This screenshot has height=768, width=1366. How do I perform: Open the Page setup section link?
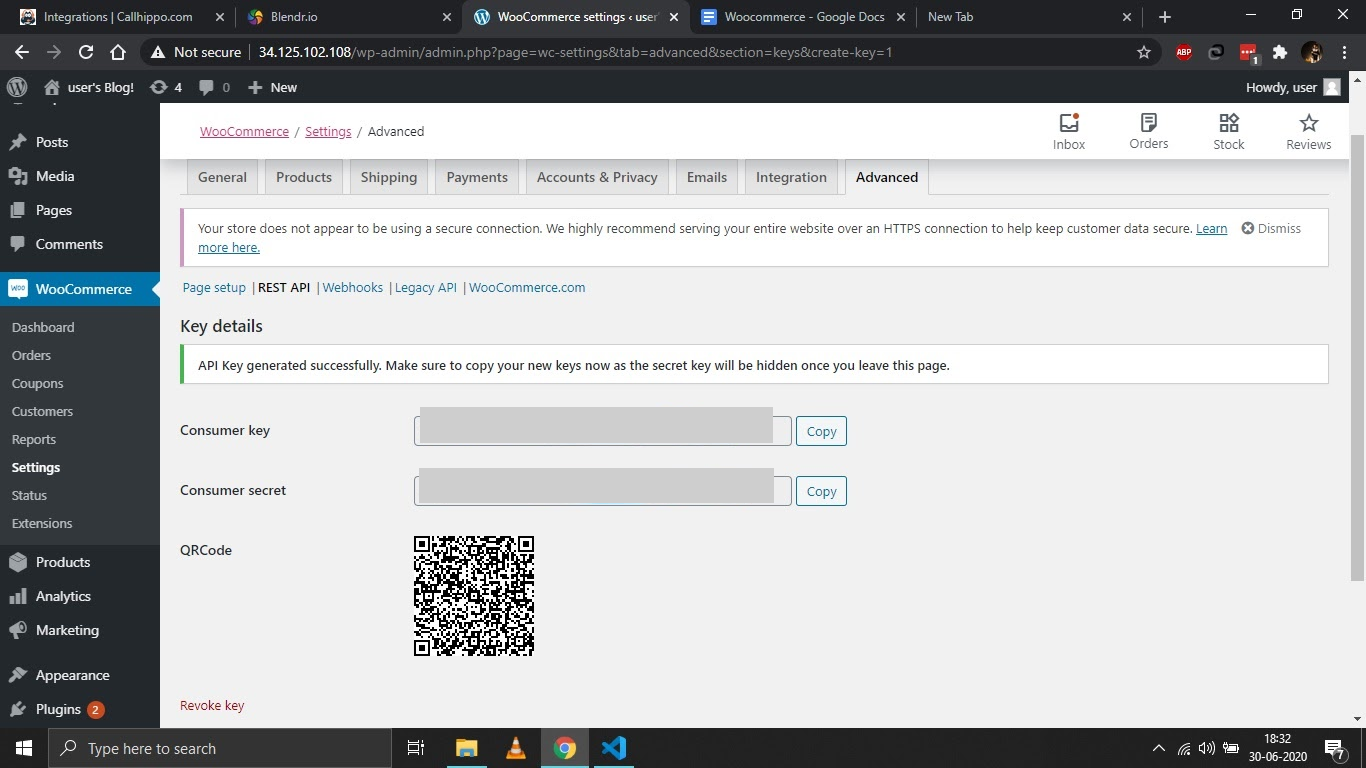point(214,287)
